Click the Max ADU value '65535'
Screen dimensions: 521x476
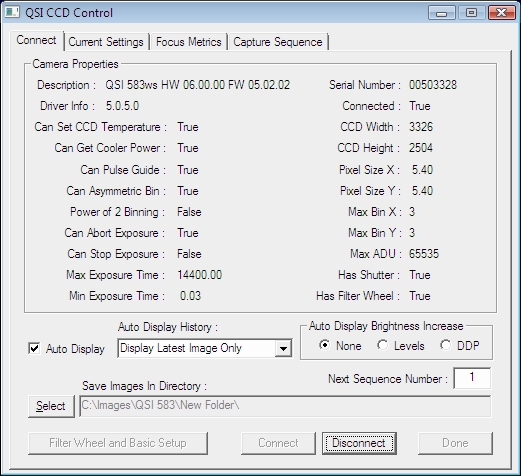pos(424,254)
